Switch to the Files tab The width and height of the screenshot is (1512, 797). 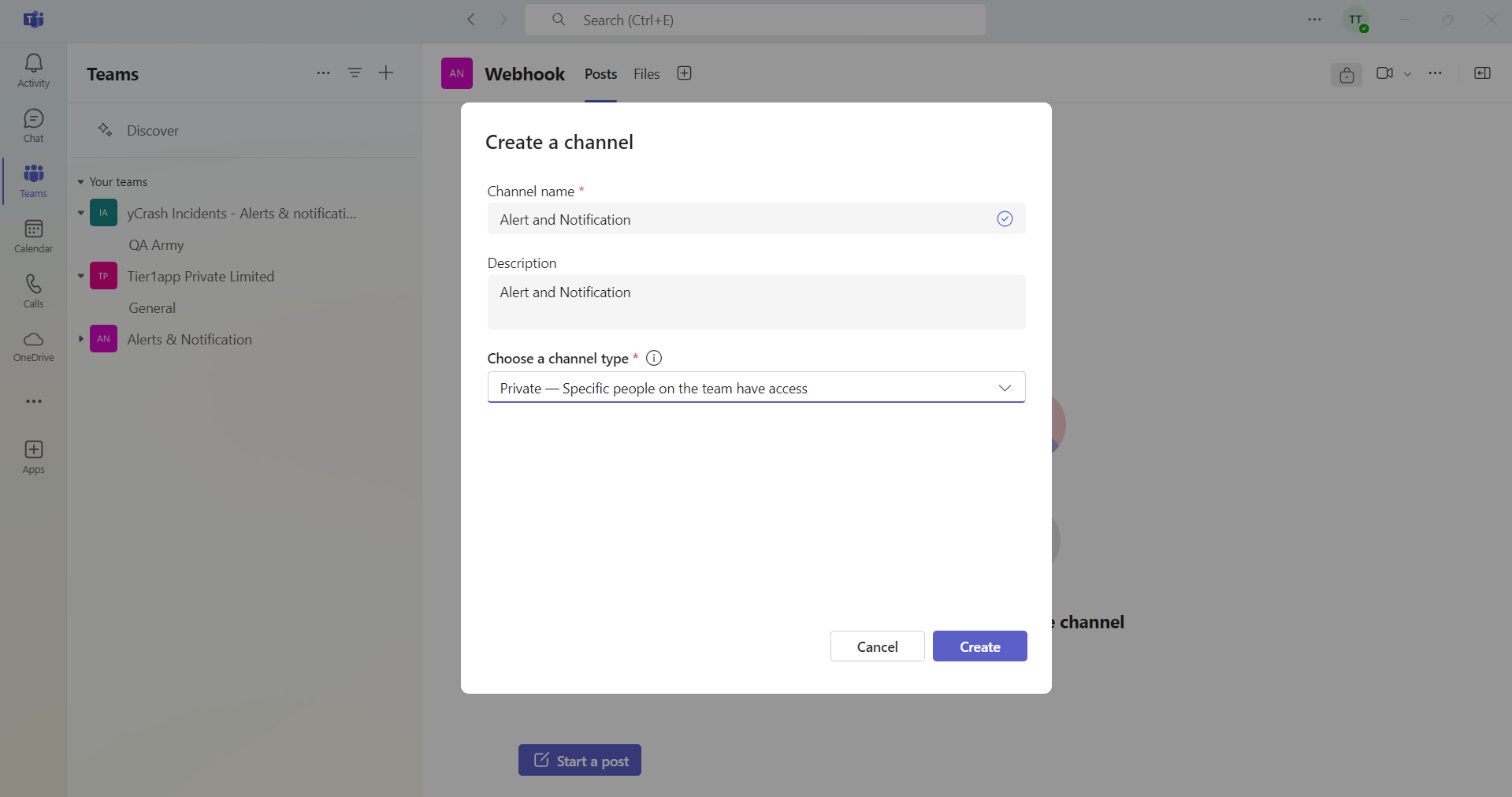pyautogui.click(x=646, y=74)
